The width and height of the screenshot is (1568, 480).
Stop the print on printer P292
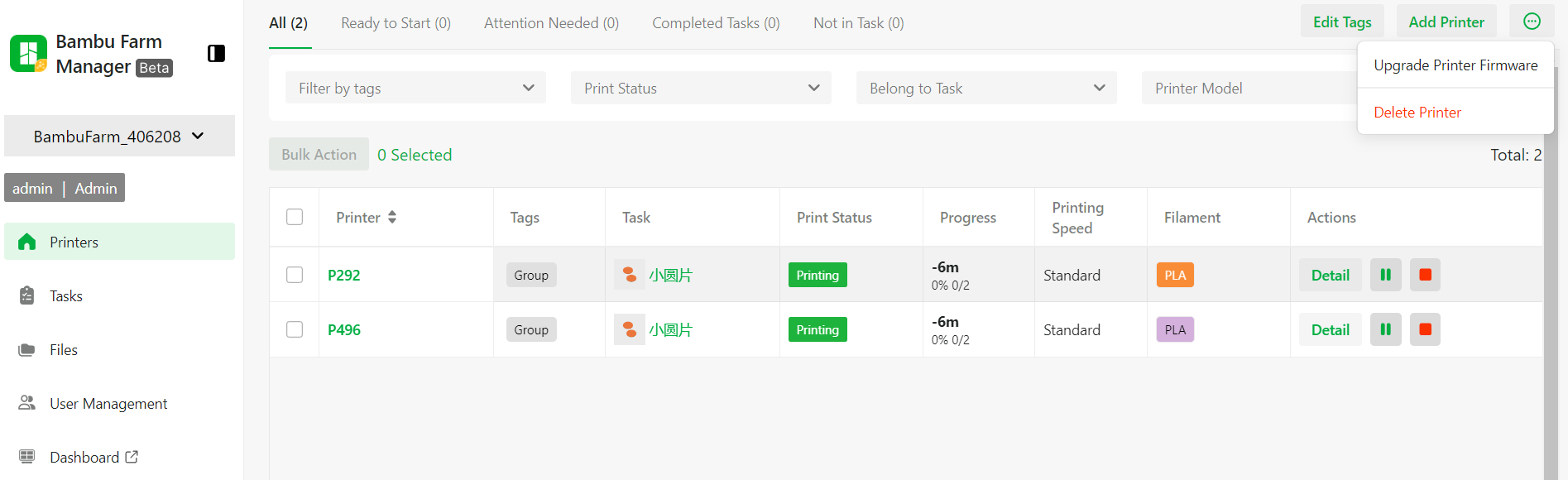(x=1425, y=275)
